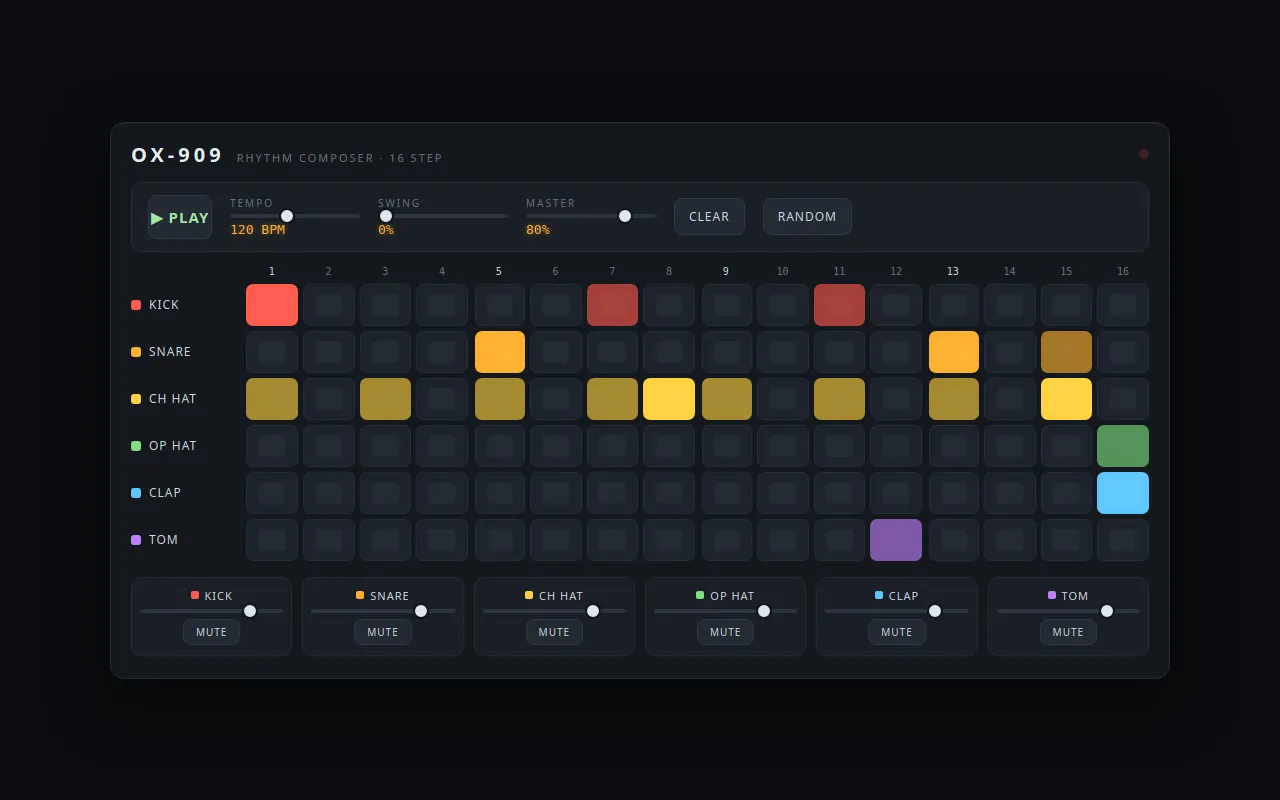Click the Clear button
Screen dimensions: 1280x800
(x=709, y=216)
